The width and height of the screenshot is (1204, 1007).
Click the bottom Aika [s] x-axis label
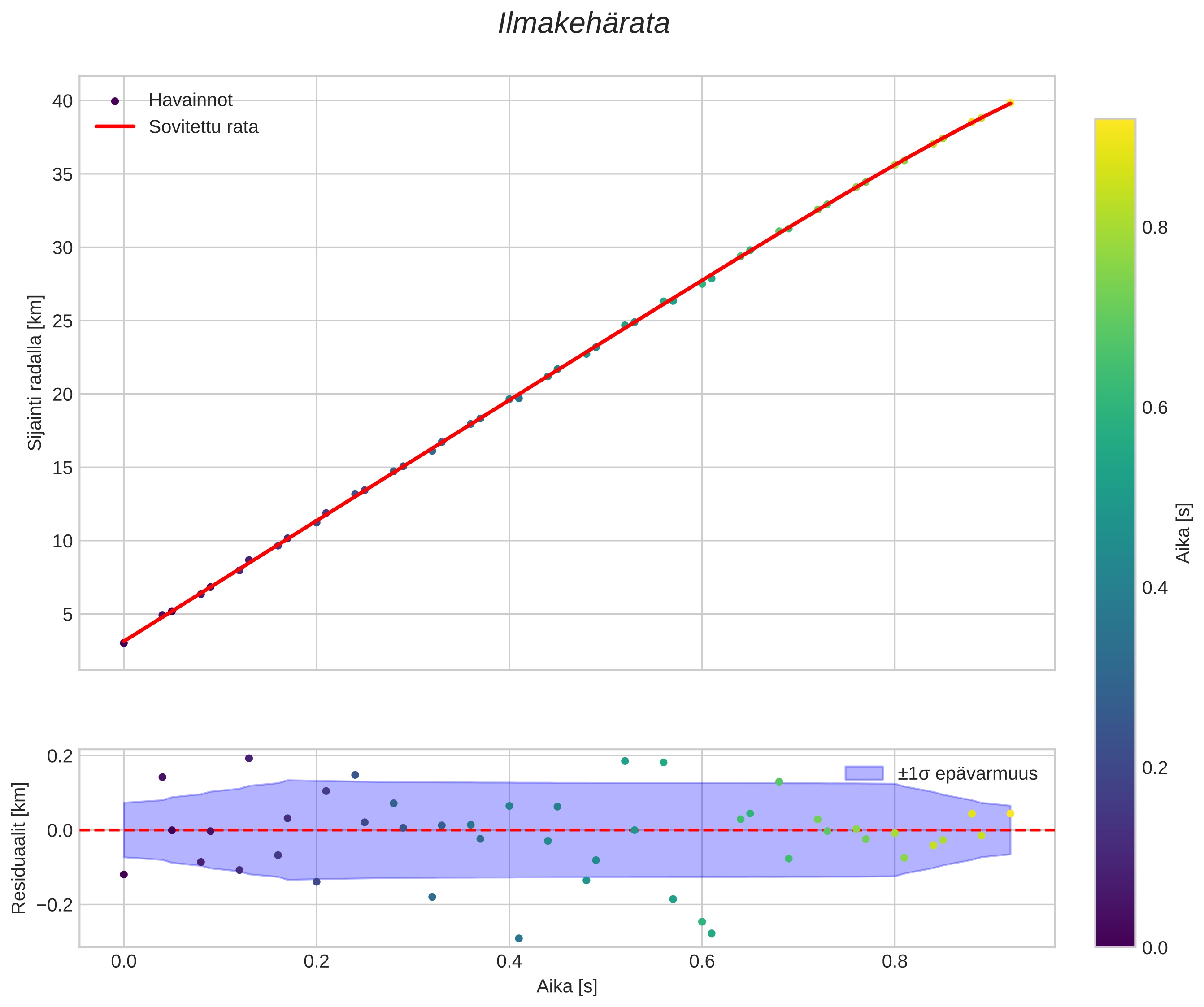(566, 986)
